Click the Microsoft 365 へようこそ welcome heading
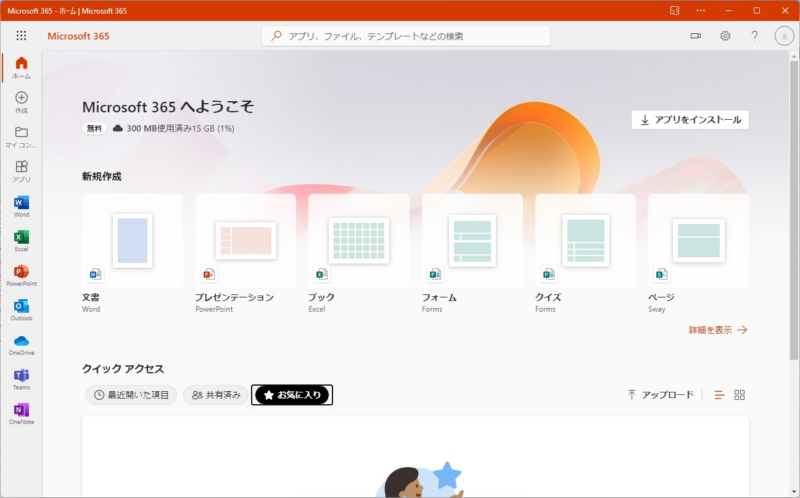This screenshot has width=800, height=498. 168,107
